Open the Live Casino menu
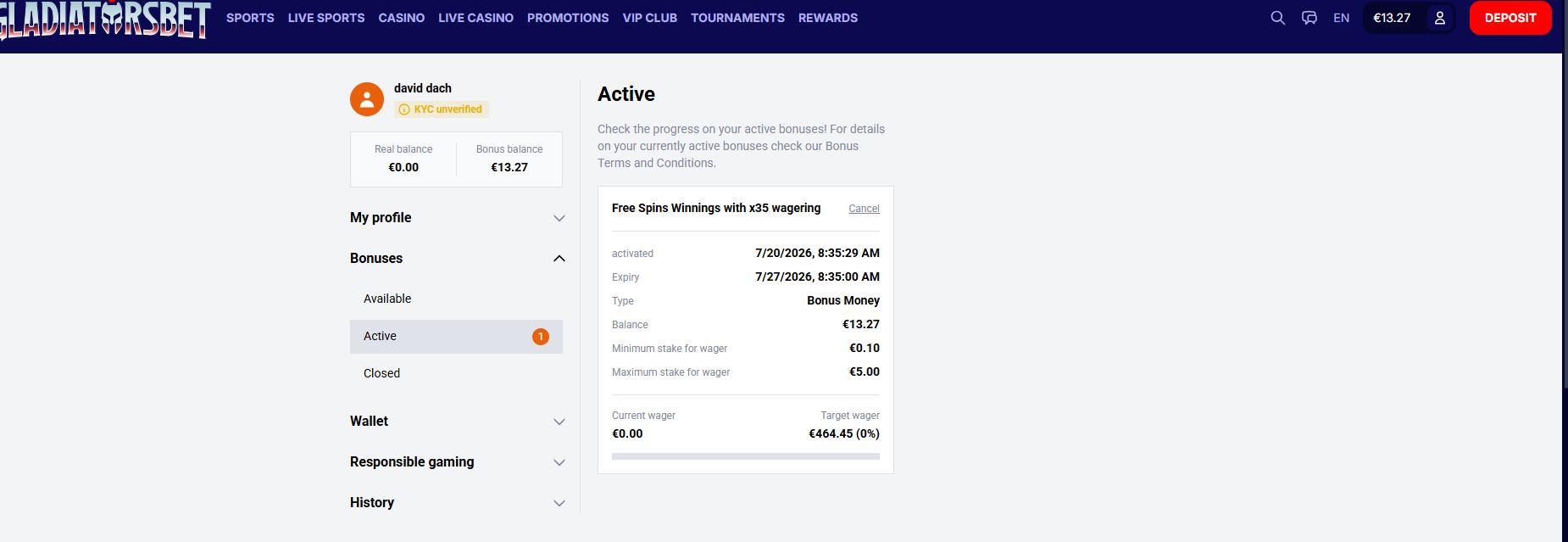 (475, 18)
